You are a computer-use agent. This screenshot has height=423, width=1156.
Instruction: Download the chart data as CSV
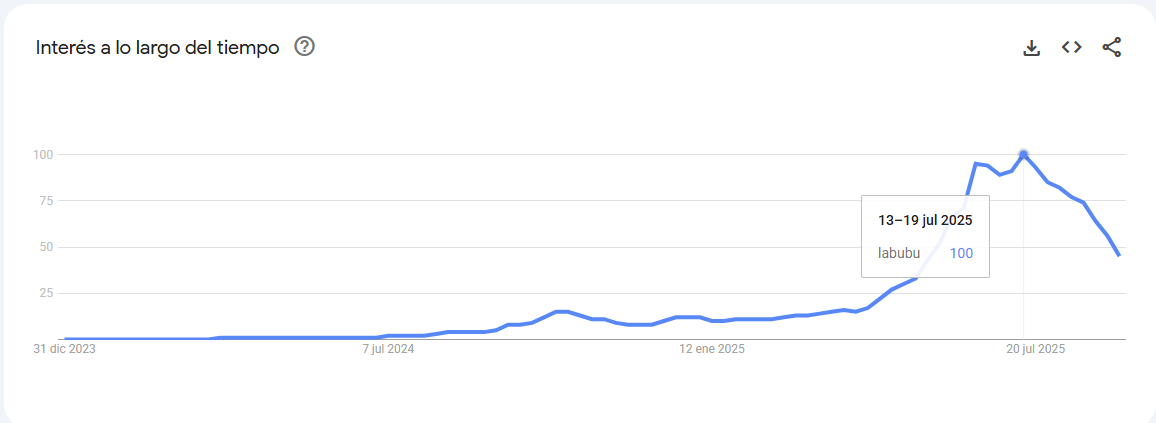point(1031,48)
